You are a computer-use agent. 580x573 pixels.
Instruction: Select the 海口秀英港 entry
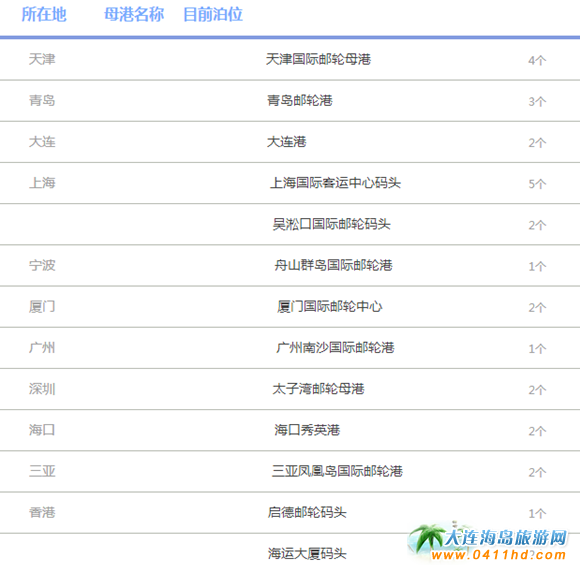(307, 430)
